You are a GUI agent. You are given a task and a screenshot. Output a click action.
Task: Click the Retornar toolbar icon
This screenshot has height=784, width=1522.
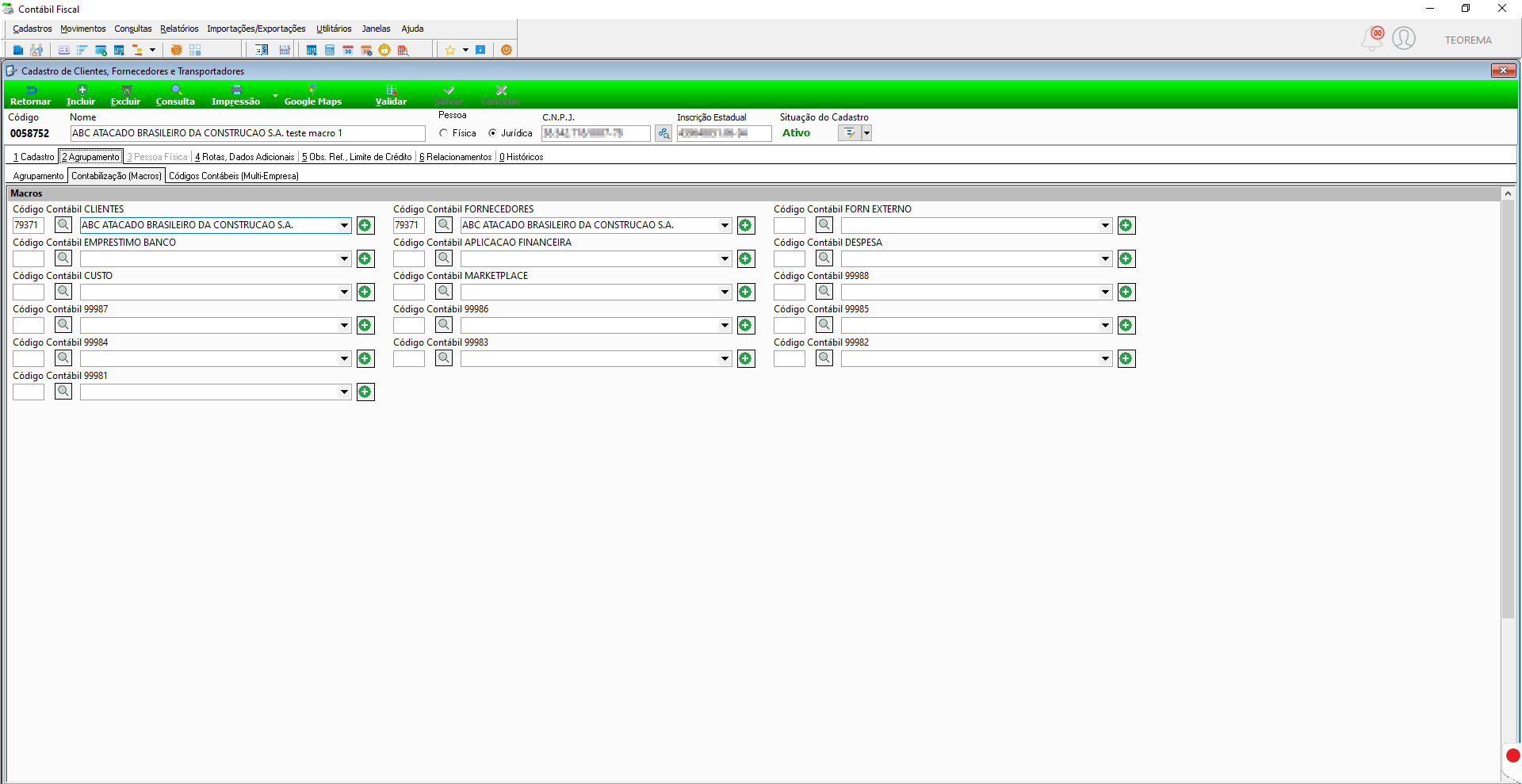(x=30, y=95)
